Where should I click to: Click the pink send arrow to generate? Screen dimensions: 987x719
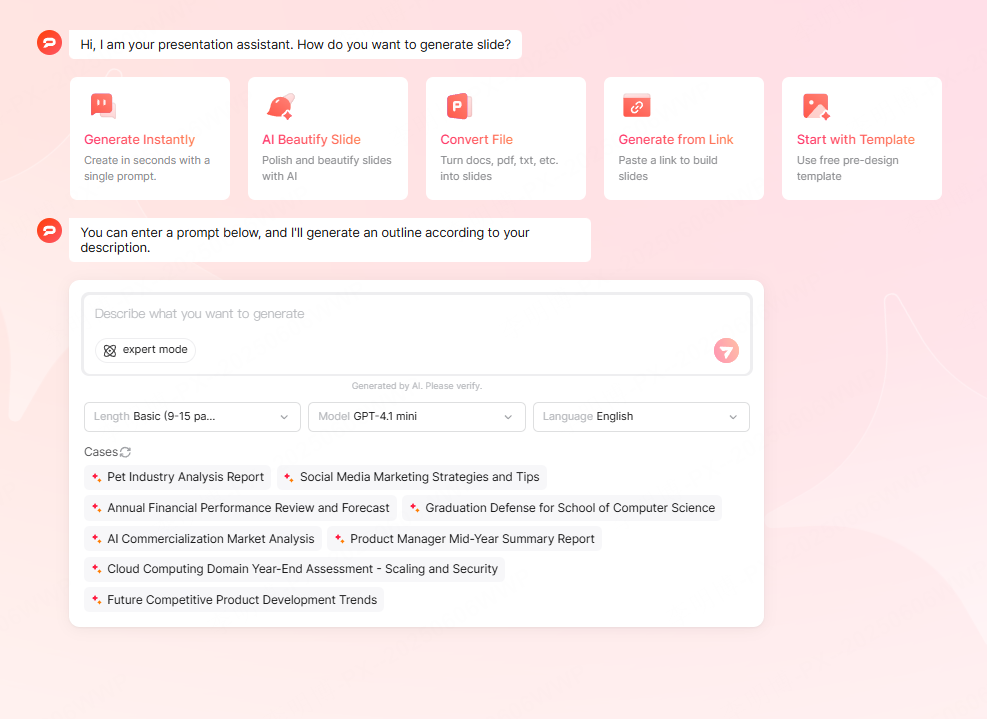[x=725, y=350]
